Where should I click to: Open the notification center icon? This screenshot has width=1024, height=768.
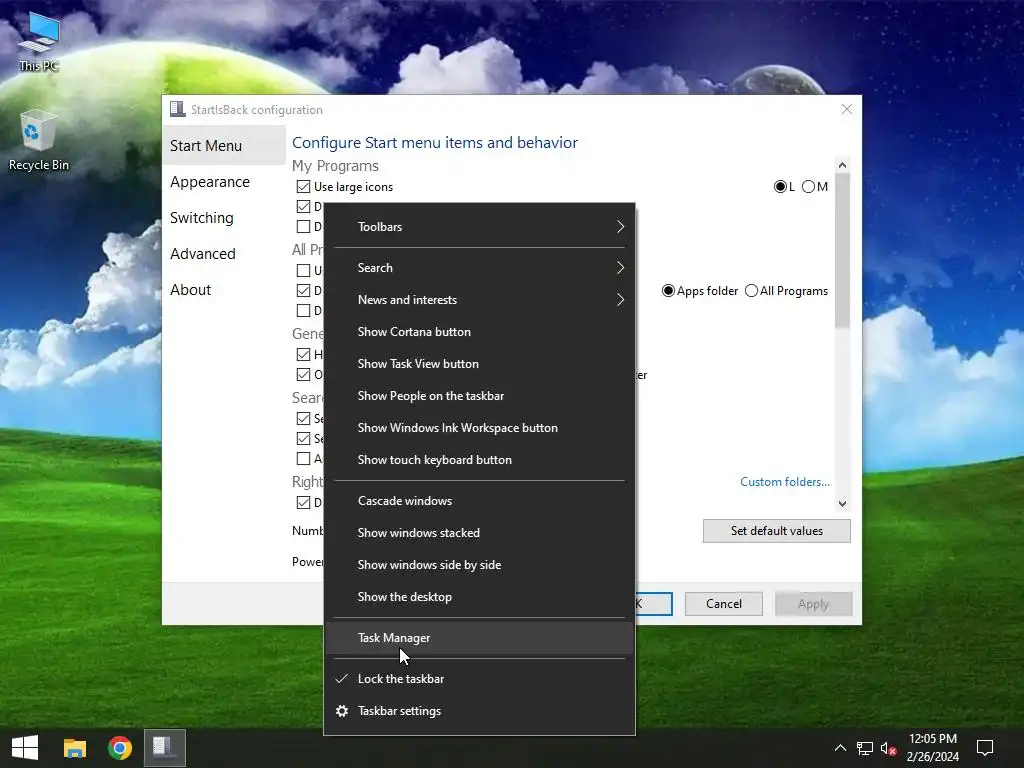[985, 748]
